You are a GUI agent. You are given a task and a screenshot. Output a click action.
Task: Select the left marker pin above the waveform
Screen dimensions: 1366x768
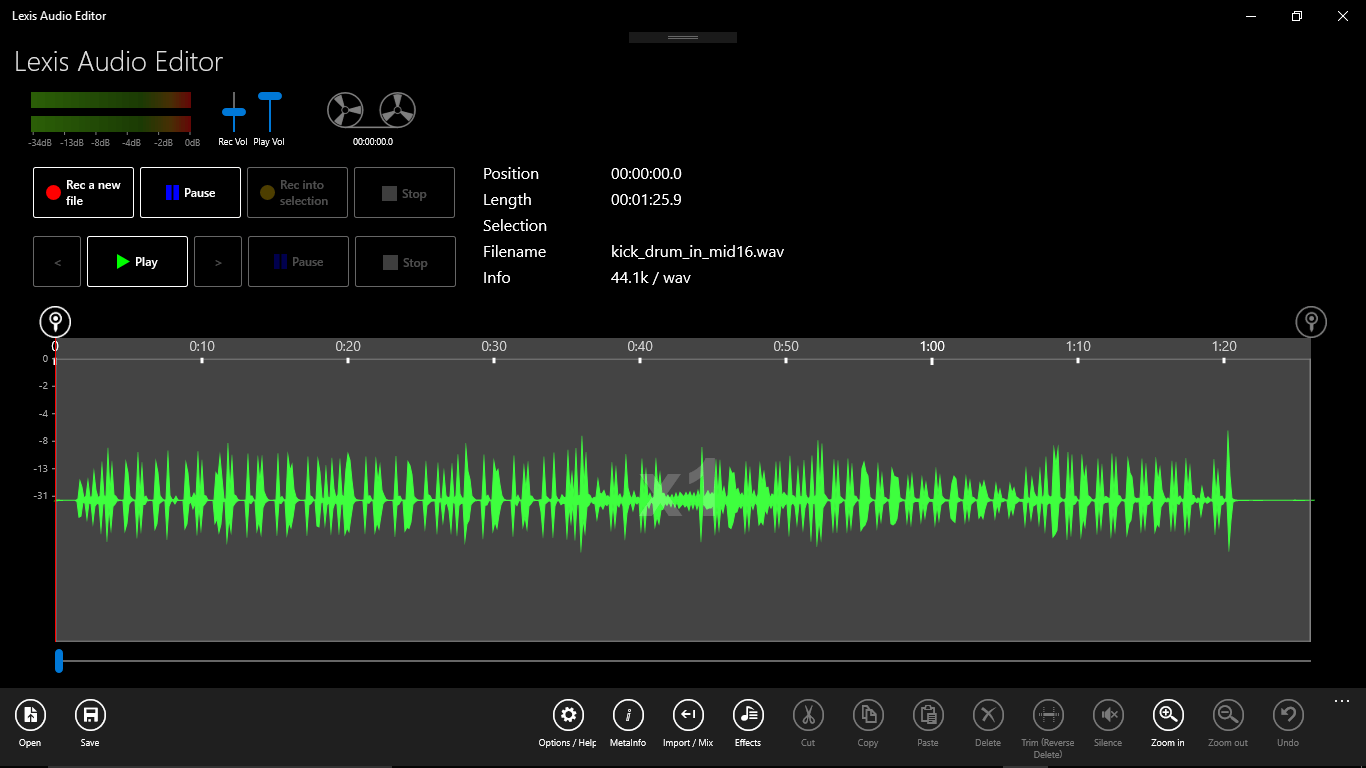[55, 321]
